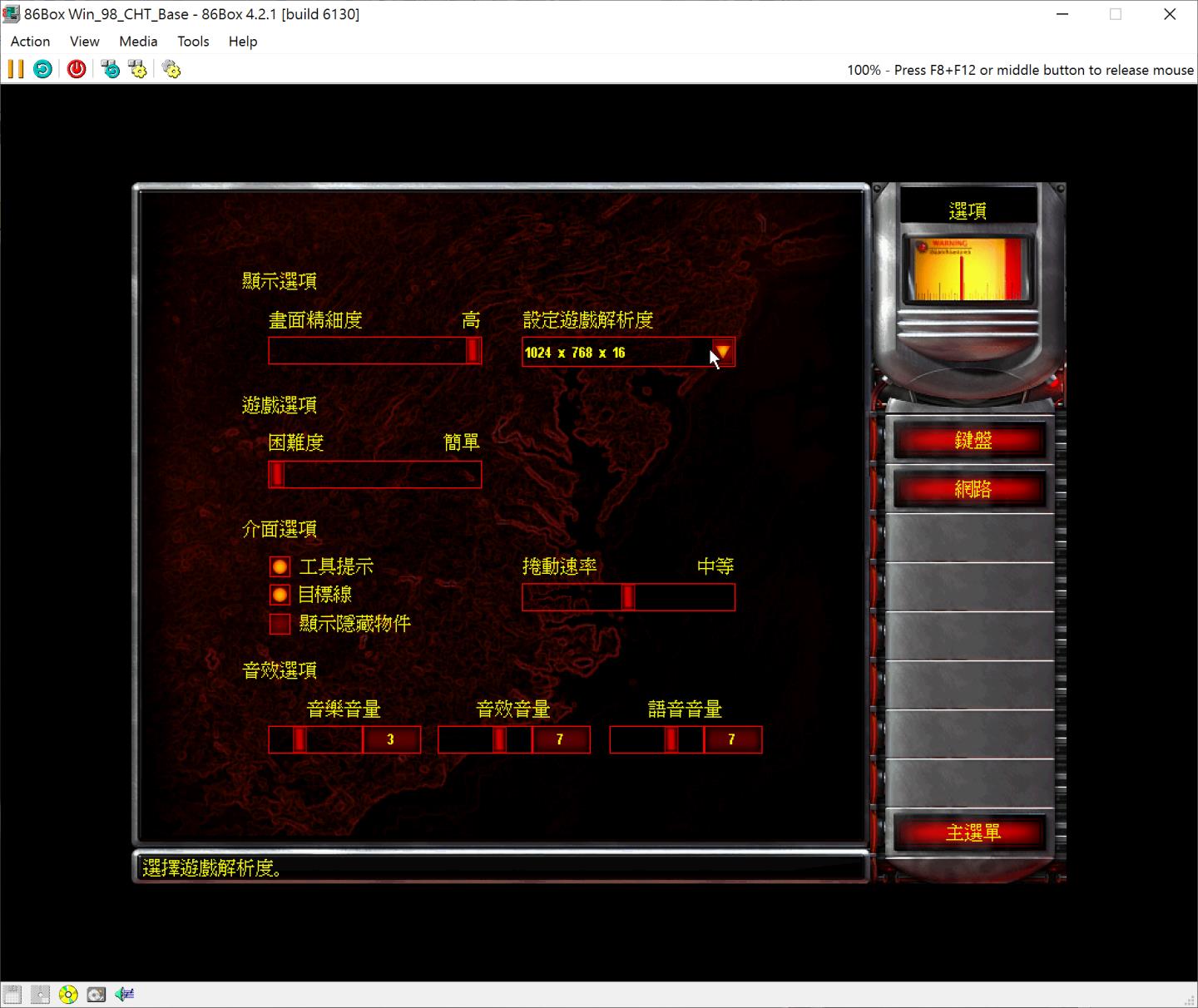The height and width of the screenshot is (1008, 1198).
Task: Click the 語音音量 voice volume slider
Action: [656, 739]
